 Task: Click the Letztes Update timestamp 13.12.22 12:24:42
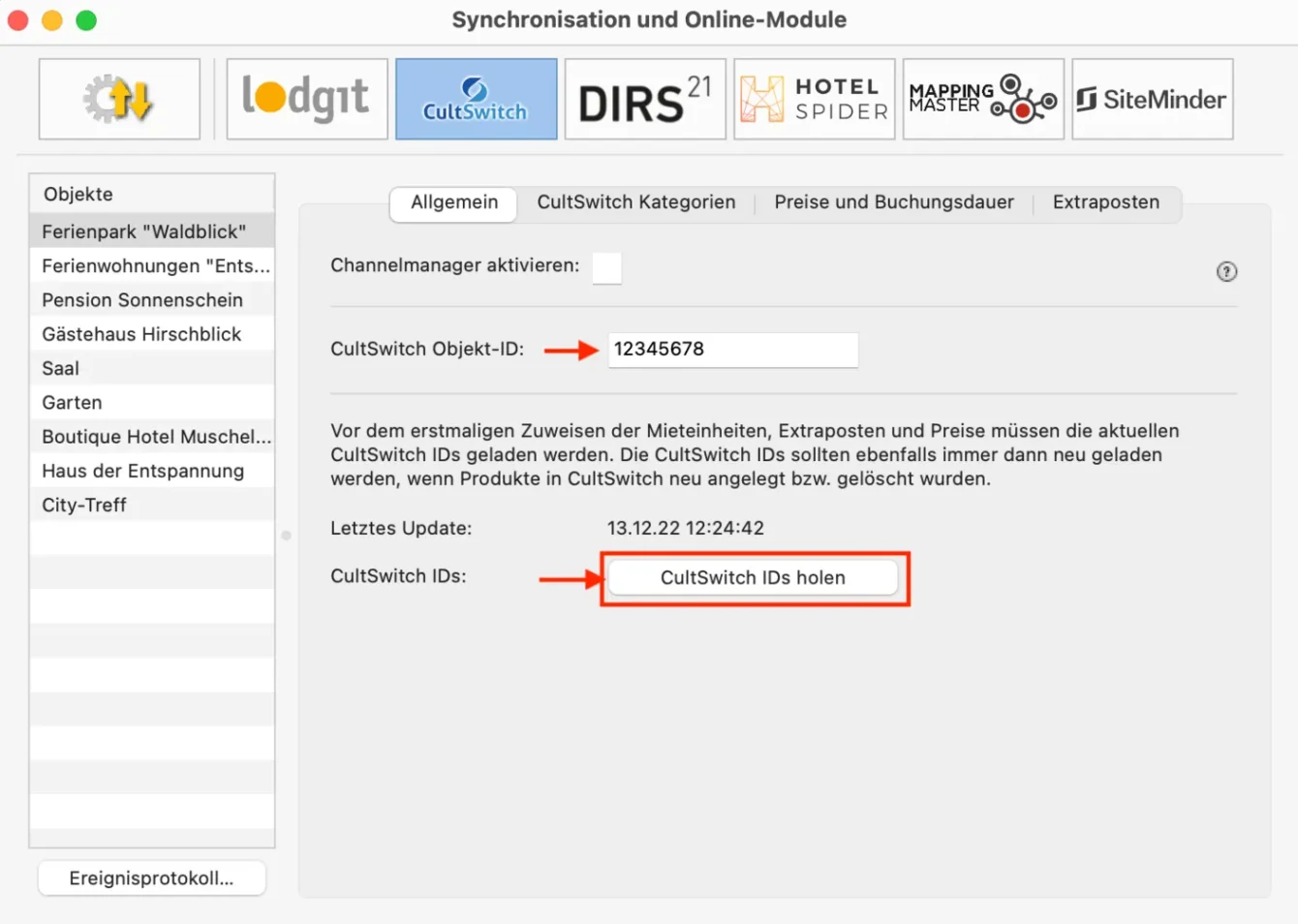(x=685, y=529)
